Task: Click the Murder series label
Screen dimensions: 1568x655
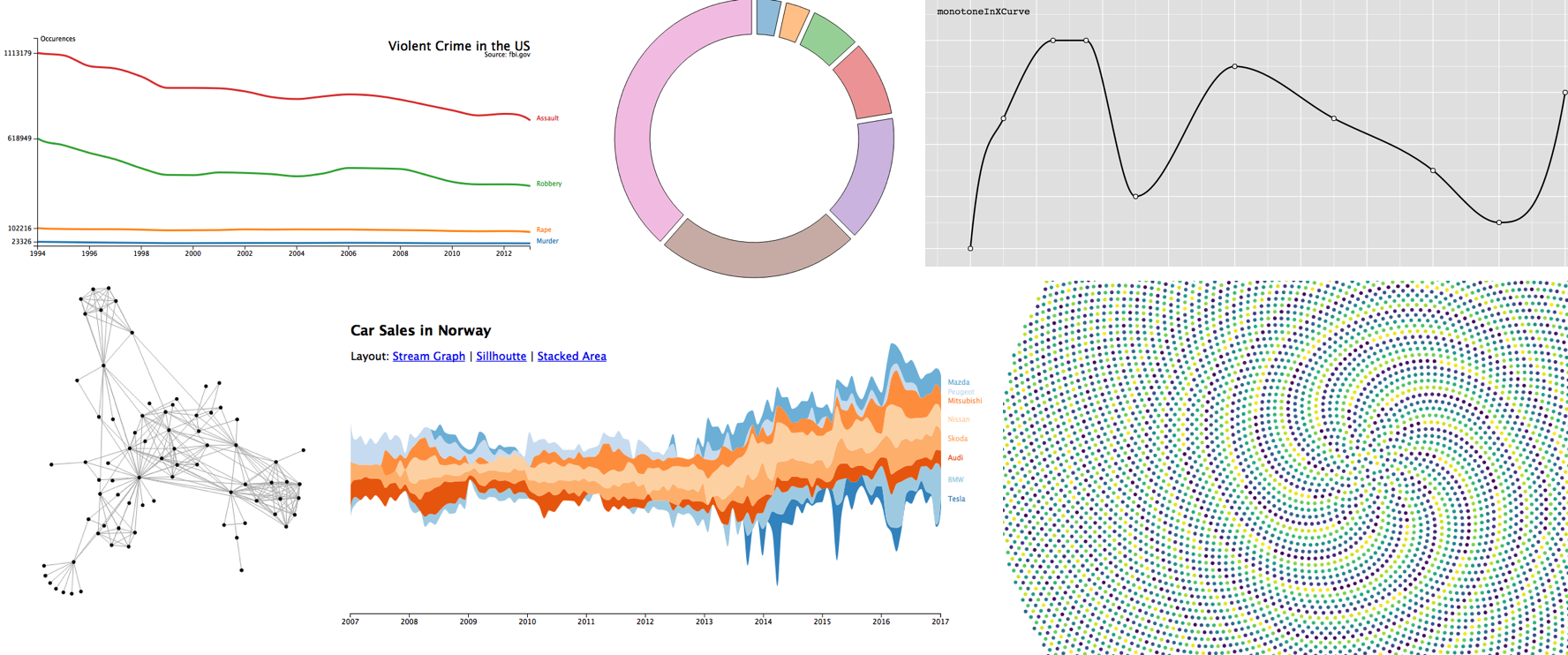Action: [x=547, y=241]
